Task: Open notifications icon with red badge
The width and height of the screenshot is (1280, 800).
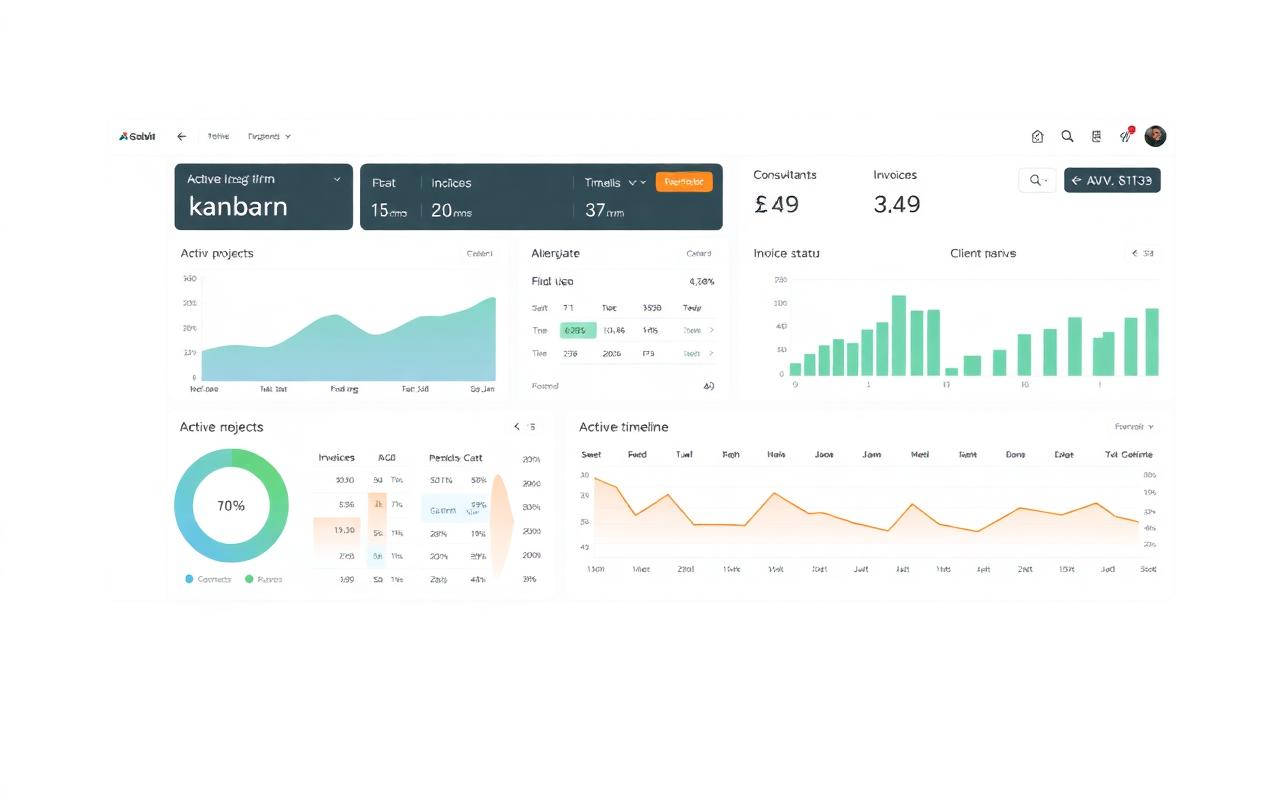Action: pyautogui.click(x=1126, y=135)
